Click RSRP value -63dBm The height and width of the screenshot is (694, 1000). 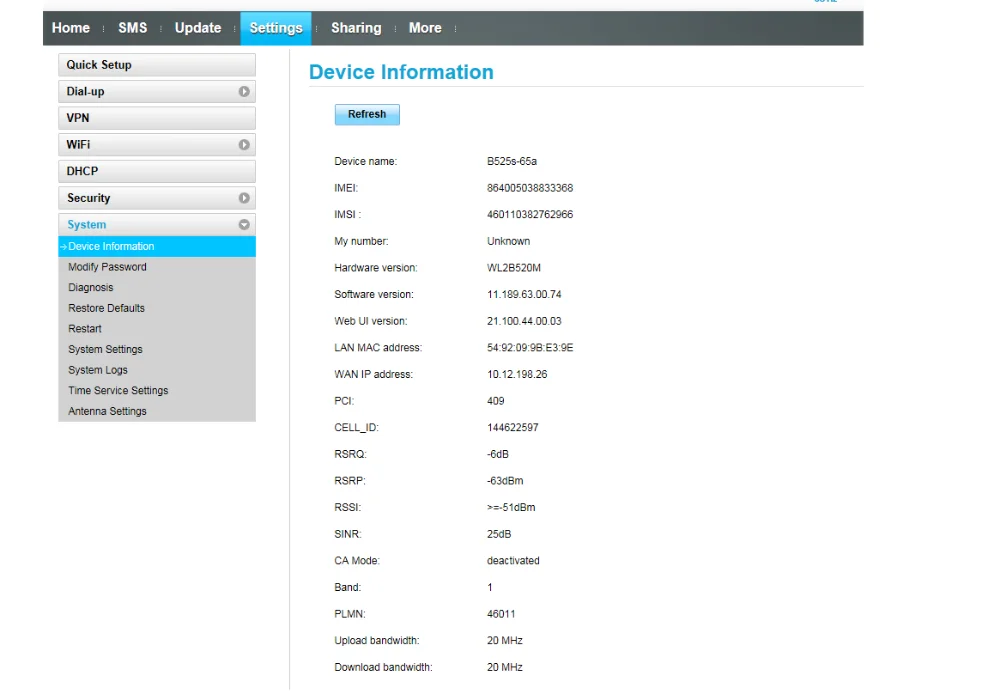pos(505,481)
